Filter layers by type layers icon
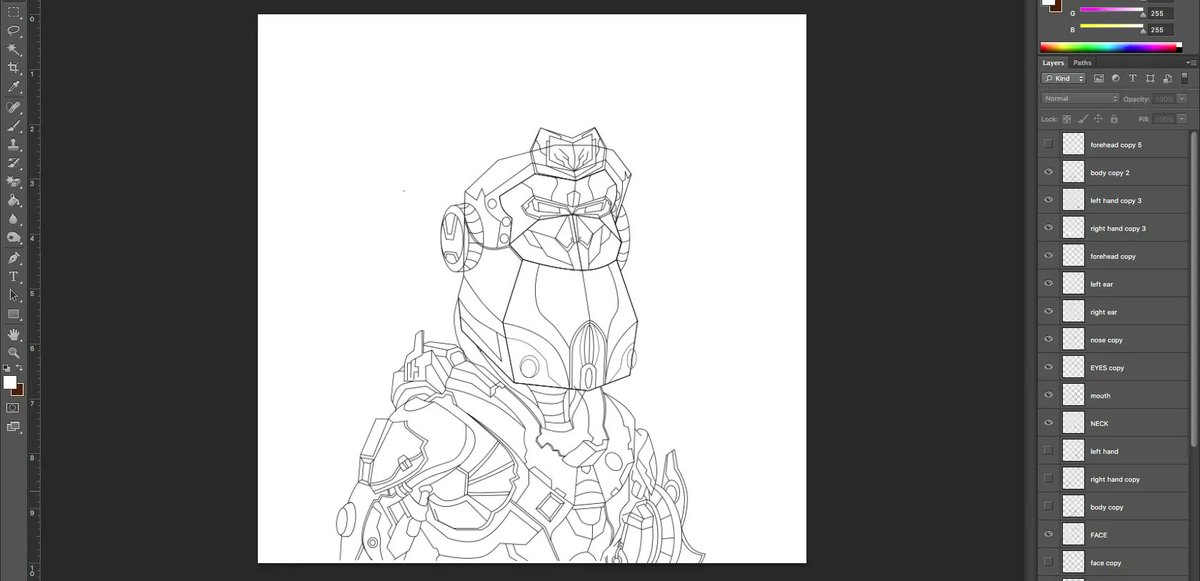Viewport: 1200px width, 581px height. (x=1133, y=78)
